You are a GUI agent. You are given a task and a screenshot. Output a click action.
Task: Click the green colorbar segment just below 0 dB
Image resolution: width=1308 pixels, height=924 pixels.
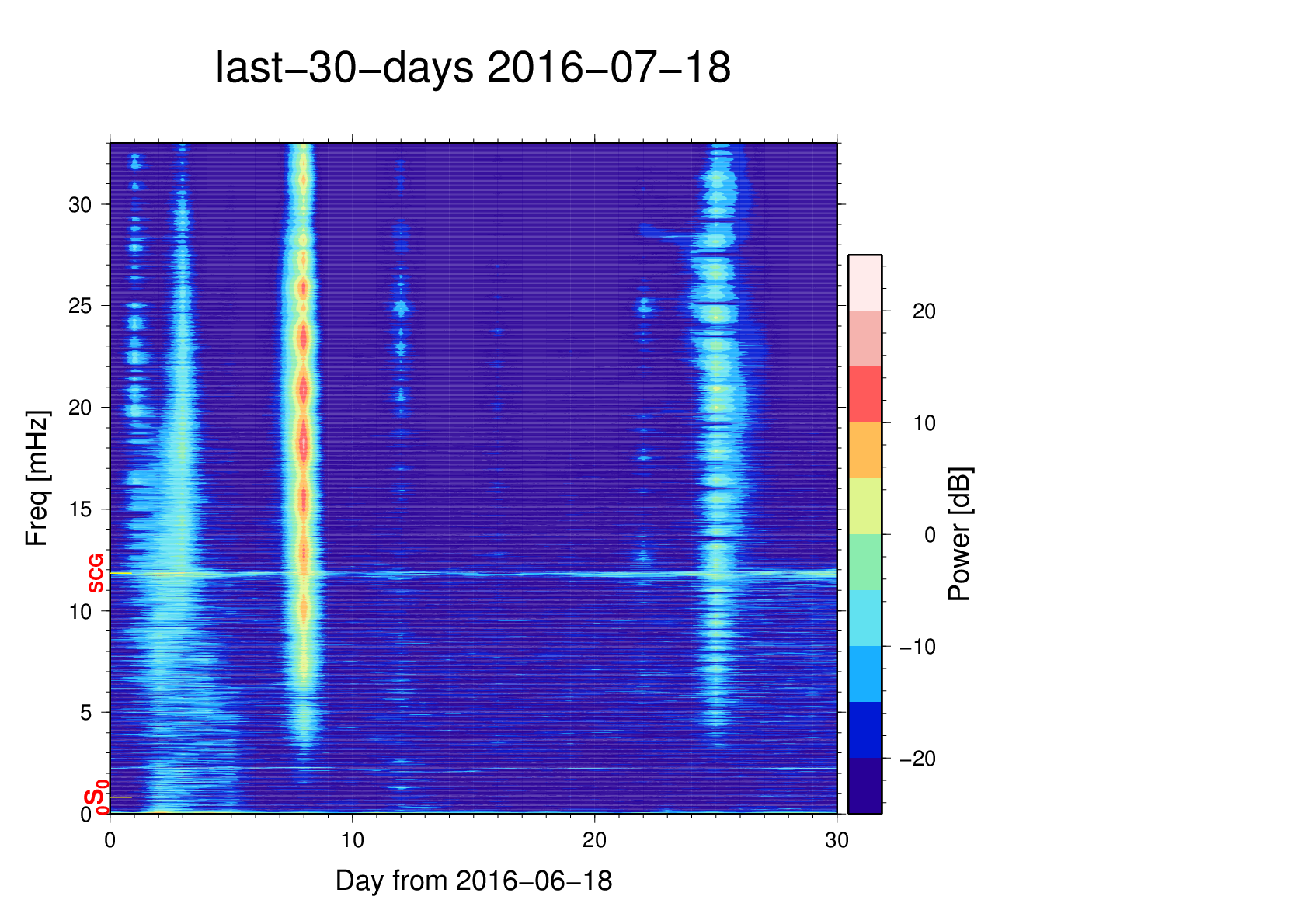click(864, 562)
